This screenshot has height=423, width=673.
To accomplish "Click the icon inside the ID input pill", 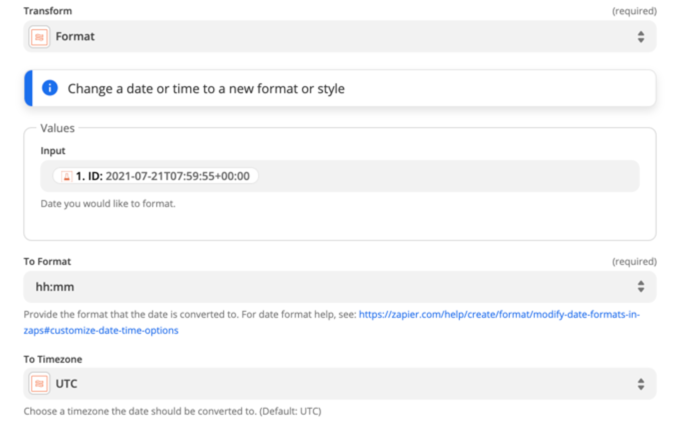I will click(x=66, y=176).
